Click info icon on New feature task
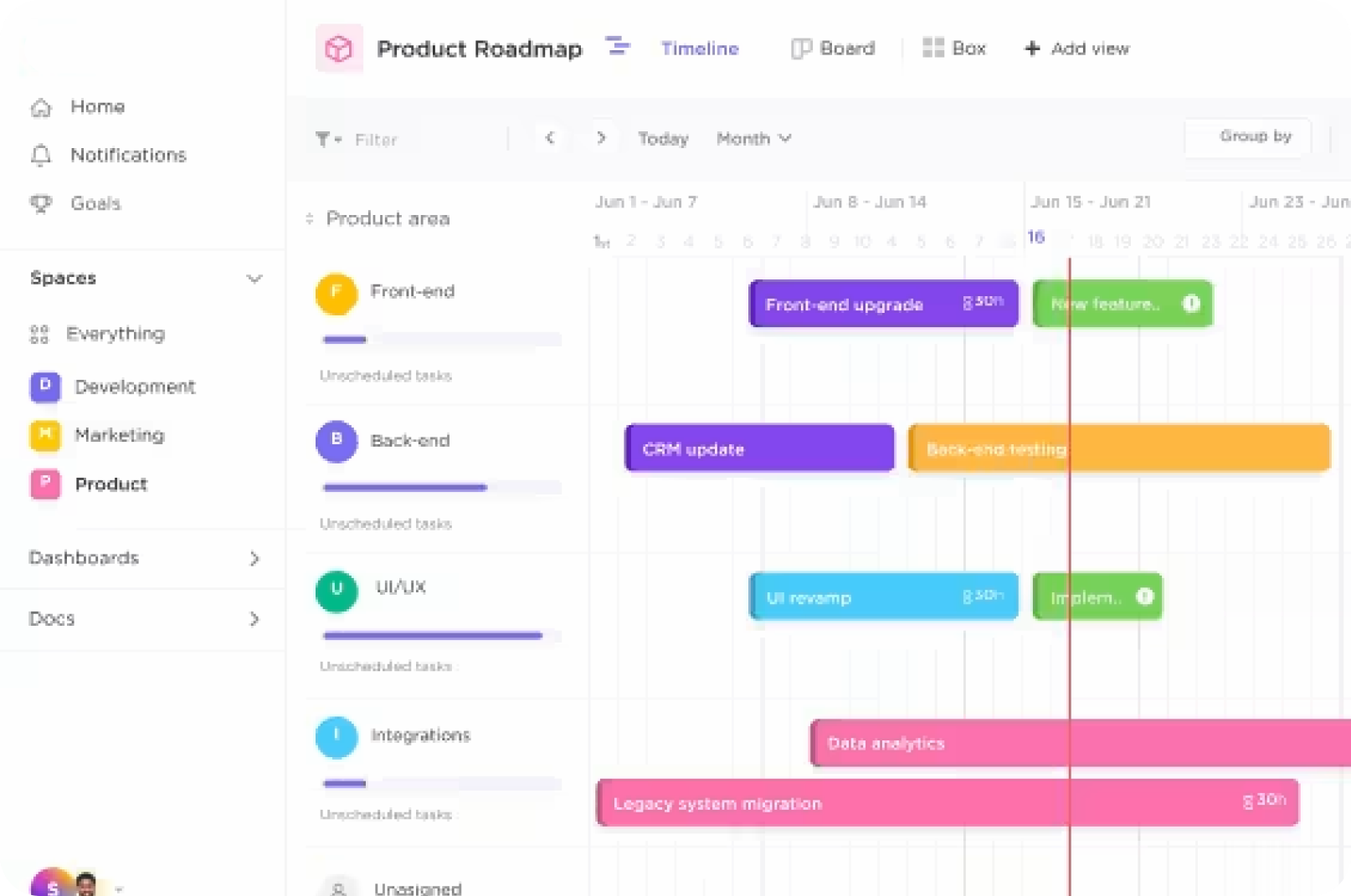Image resolution: width=1351 pixels, height=896 pixels. coord(1190,304)
